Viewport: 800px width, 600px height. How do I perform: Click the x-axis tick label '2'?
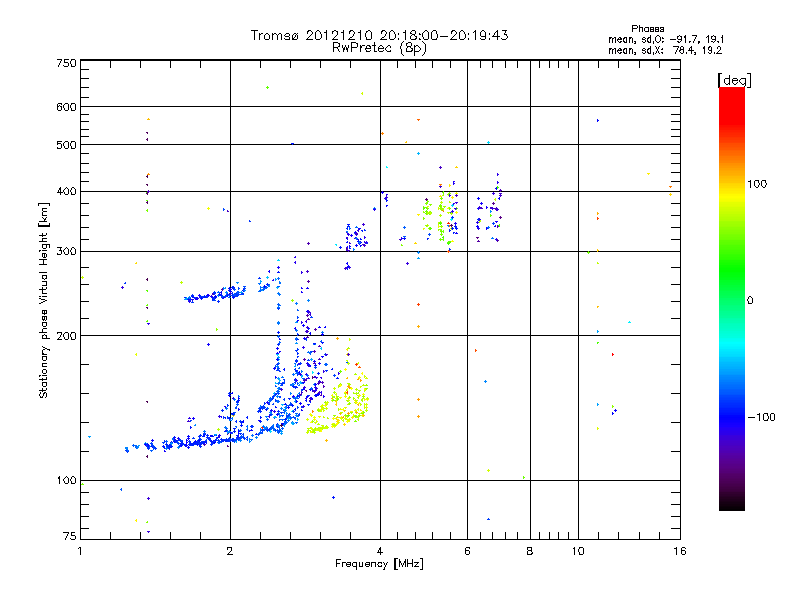tap(230, 551)
